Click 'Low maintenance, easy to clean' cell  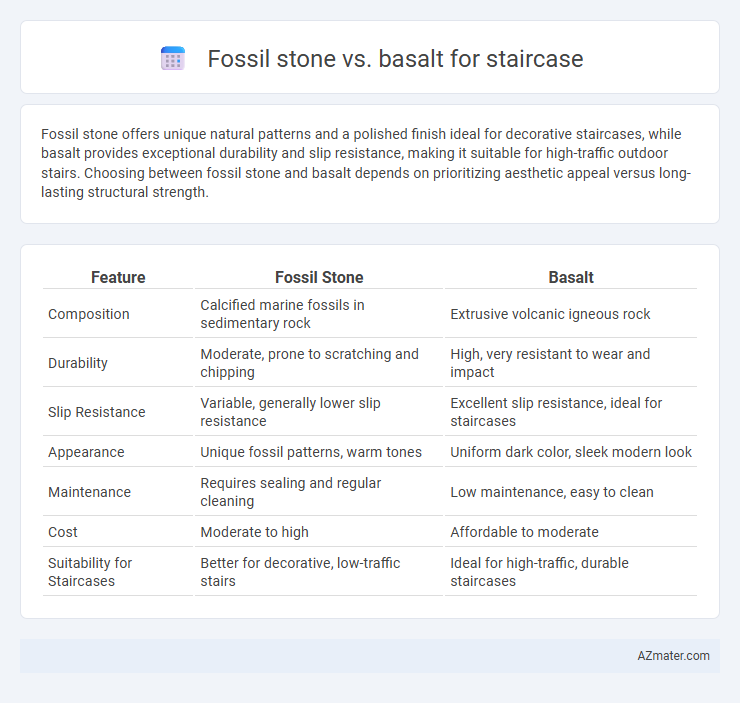571,492
